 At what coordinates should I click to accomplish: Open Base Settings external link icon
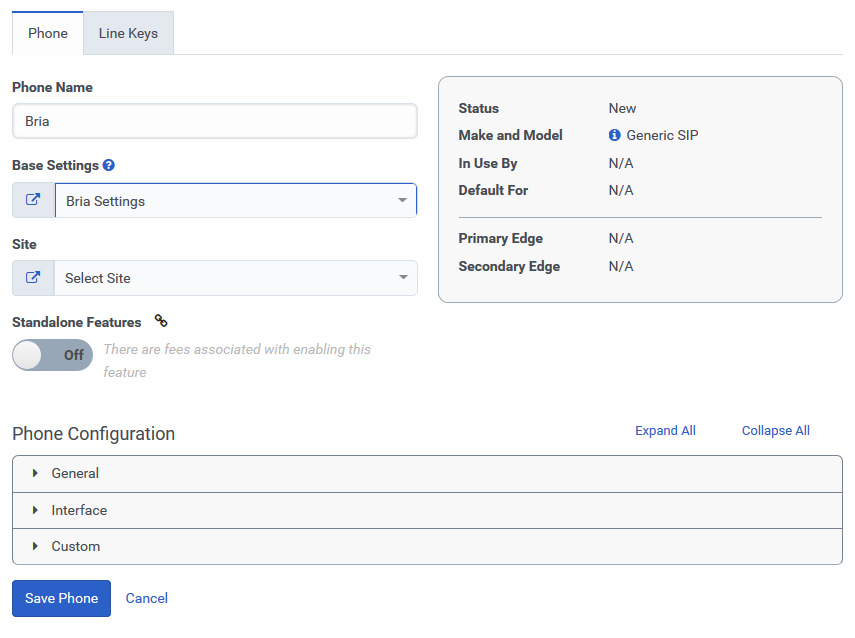(33, 200)
